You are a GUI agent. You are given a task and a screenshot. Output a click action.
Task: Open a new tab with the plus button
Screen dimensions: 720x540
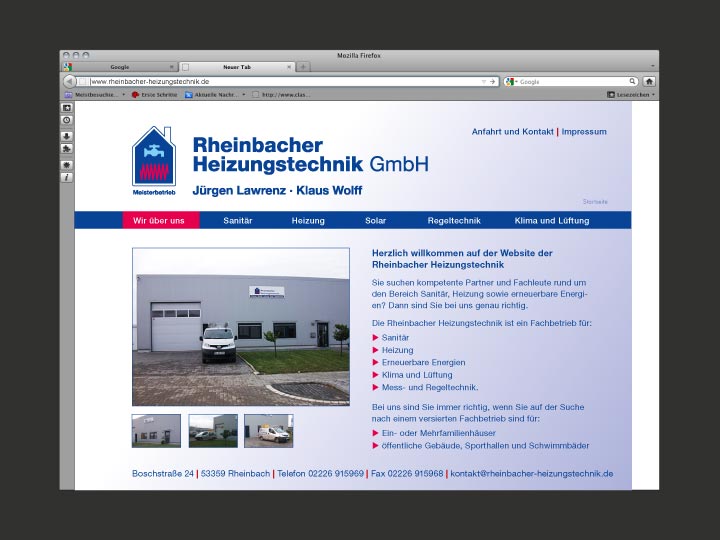tap(303, 67)
